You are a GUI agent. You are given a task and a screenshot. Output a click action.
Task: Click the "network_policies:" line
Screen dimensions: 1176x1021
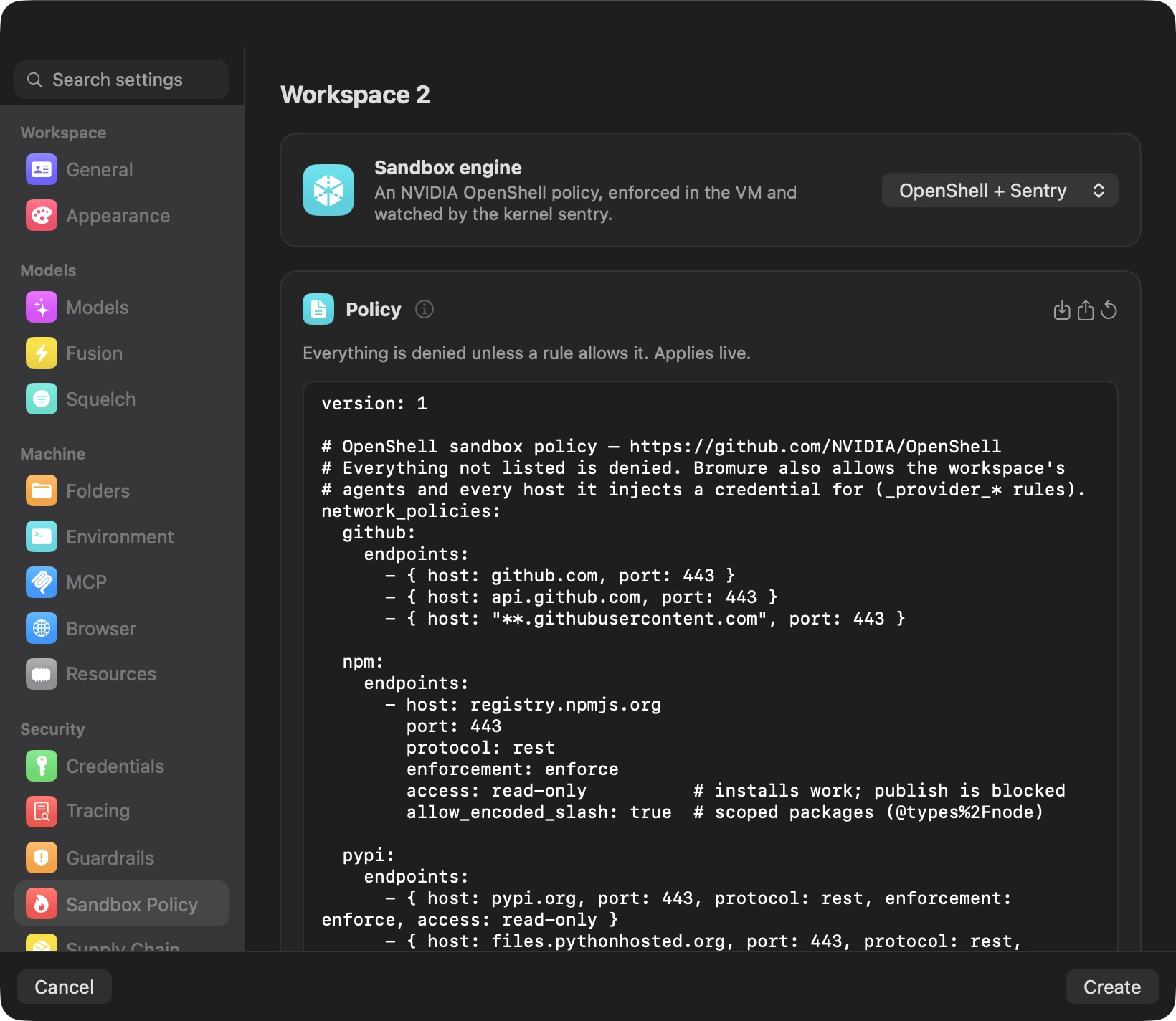(x=411, y=511)
